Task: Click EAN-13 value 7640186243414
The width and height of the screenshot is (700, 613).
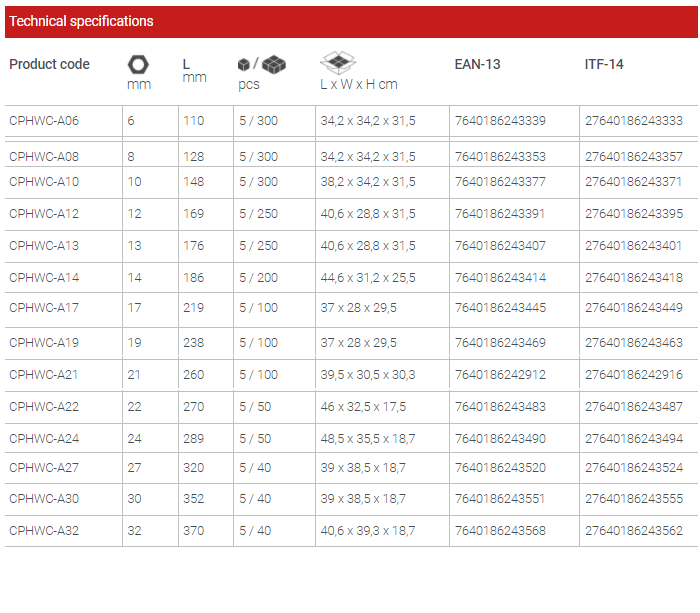Action: (x=500, y=278)
